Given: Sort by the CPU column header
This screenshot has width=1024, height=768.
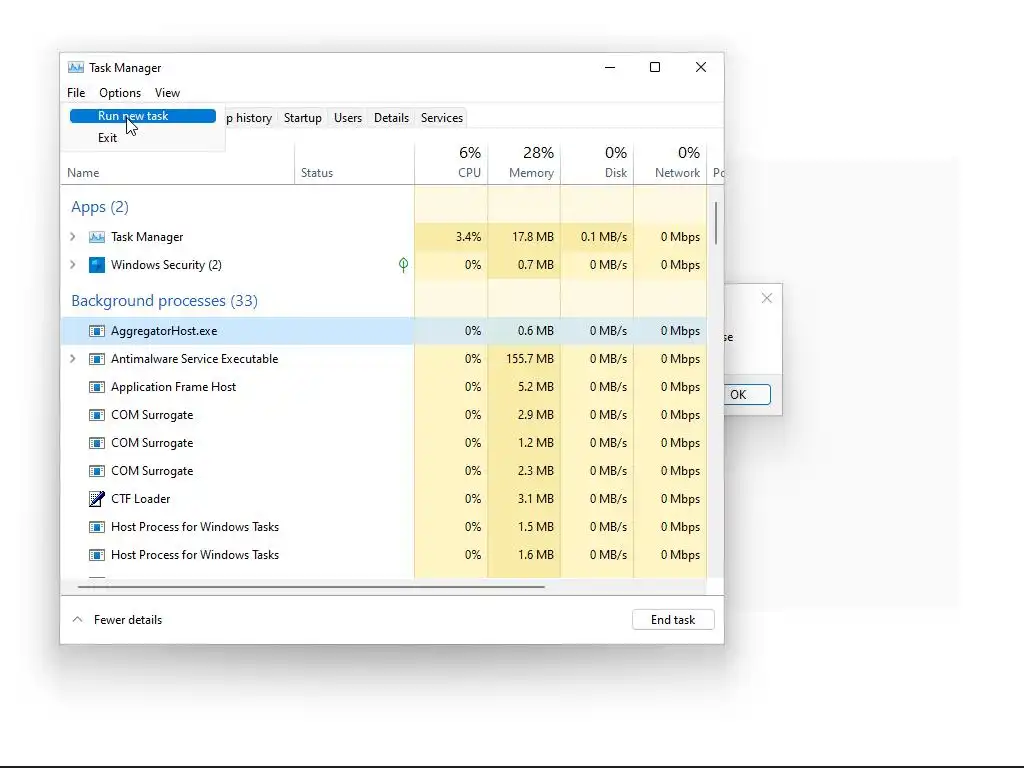Looking at the screenshot, I should tap(451, 162).
